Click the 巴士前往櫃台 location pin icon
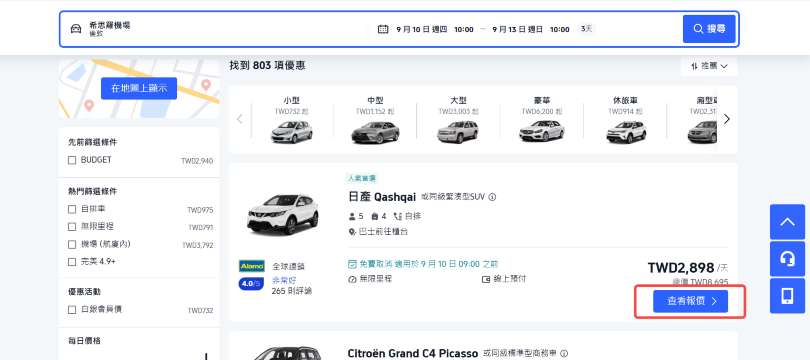Screen dimensions: 810x360 coord(352,232)
